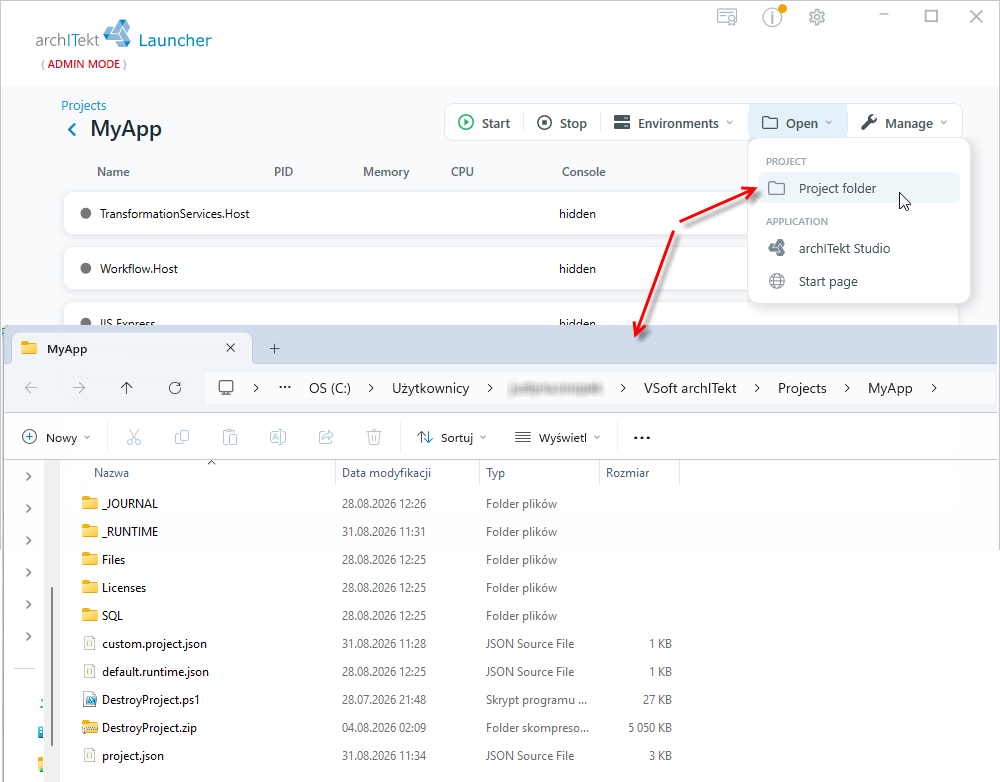Choose Project folder from the Open menu
The height and width of the screenshot is (782, 1000).
858,188
